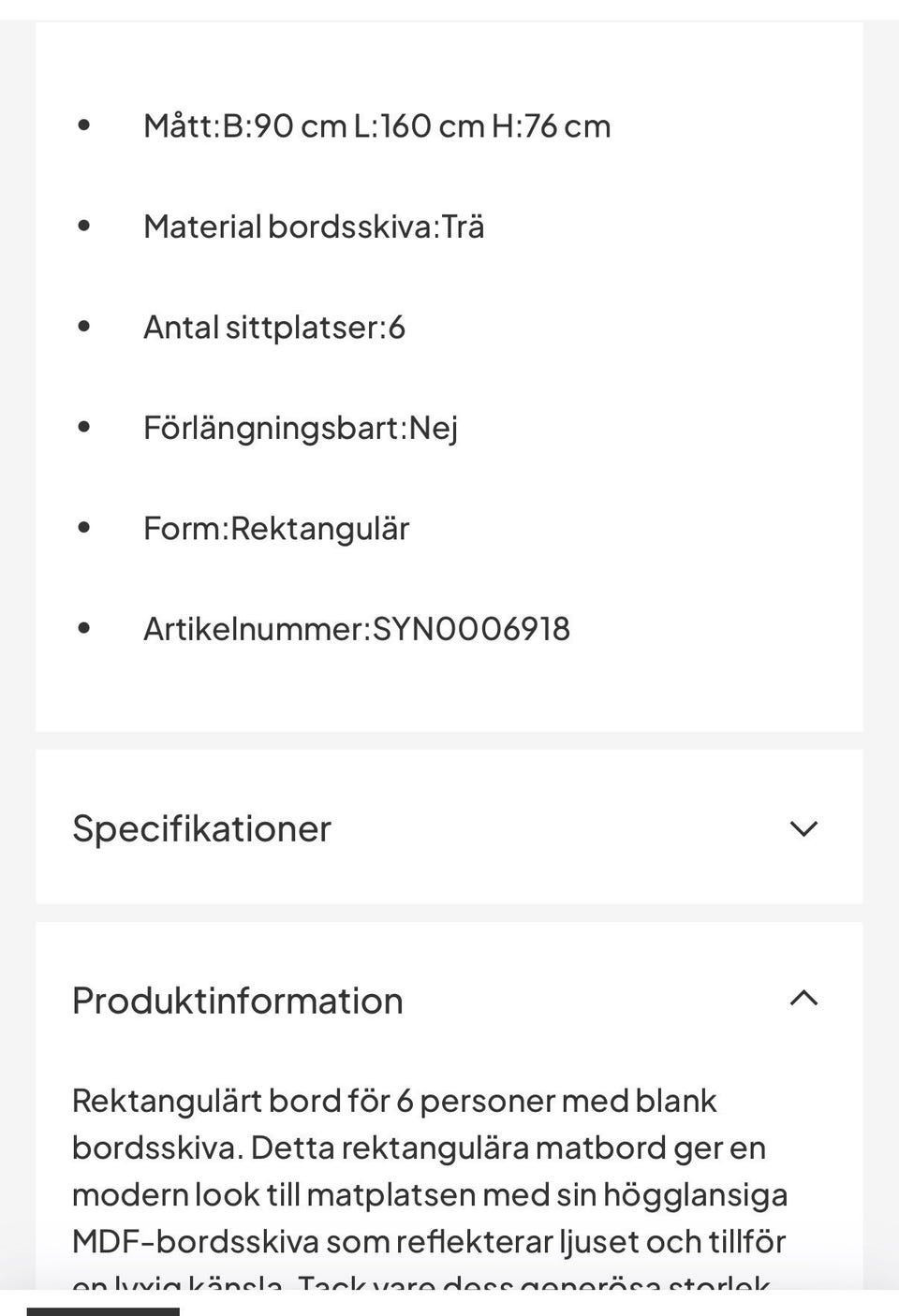Click the Form:Rektangulär text

pyautogui.click(x=276, y=529)
